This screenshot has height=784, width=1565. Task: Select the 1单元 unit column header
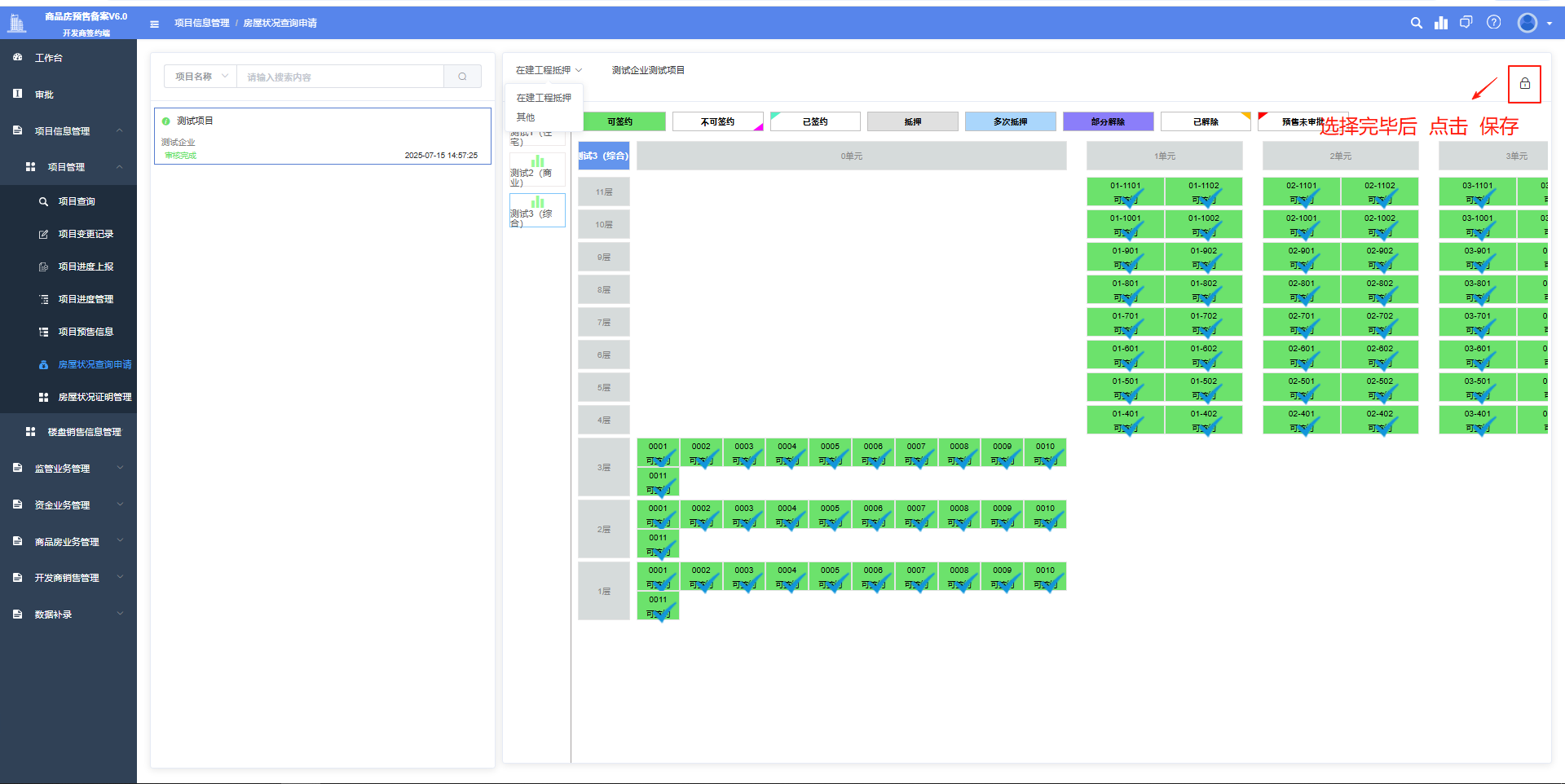pyautogui.click(x=1164, y=156)
